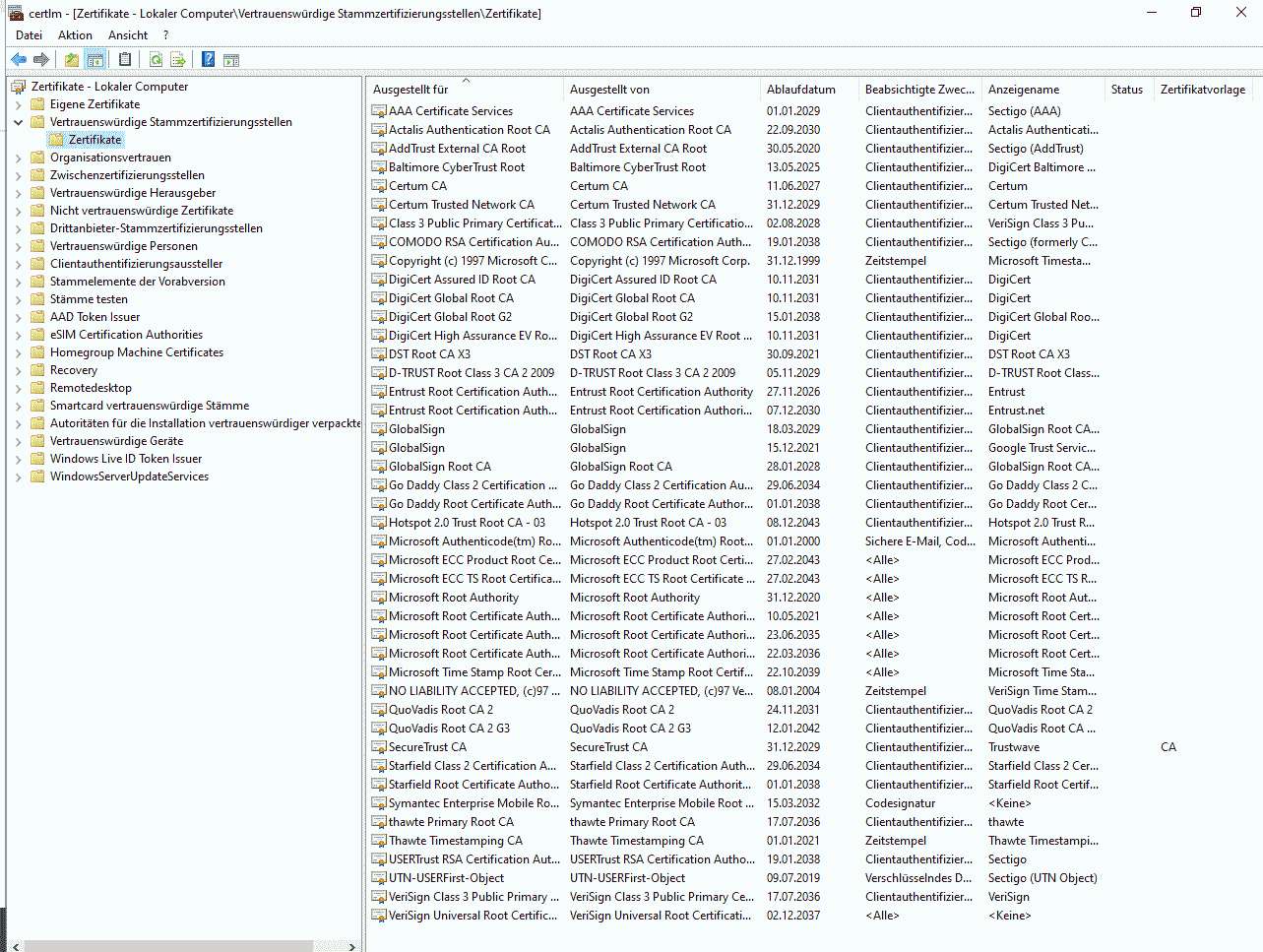This screenshot has width=1263, height=952.
Task: Click expiry date 31.12.1999 cell
Action: [793, 261]
